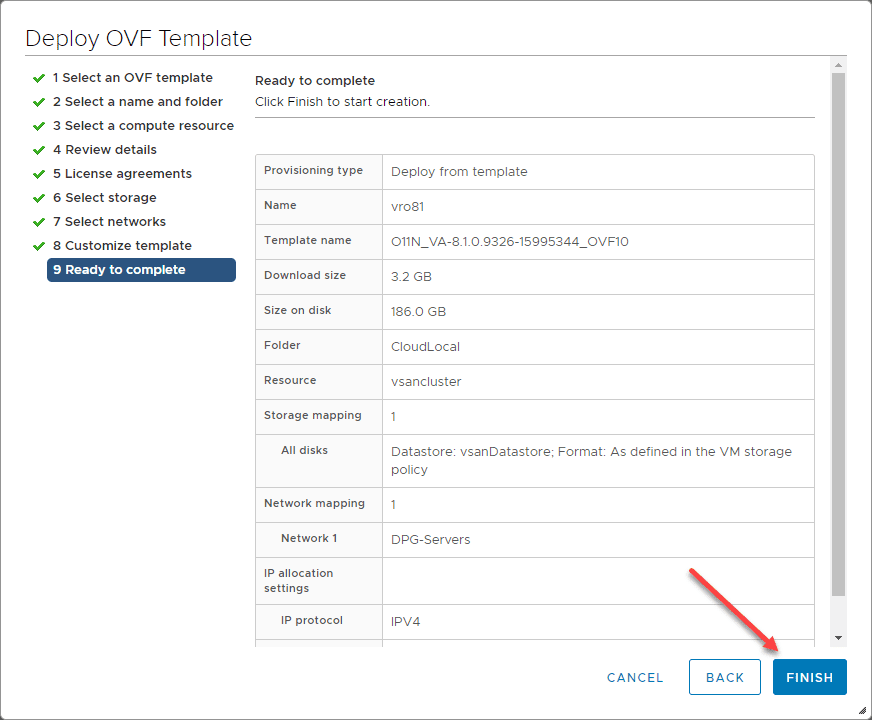Select the Select an OVF template step

coord(133,77)
